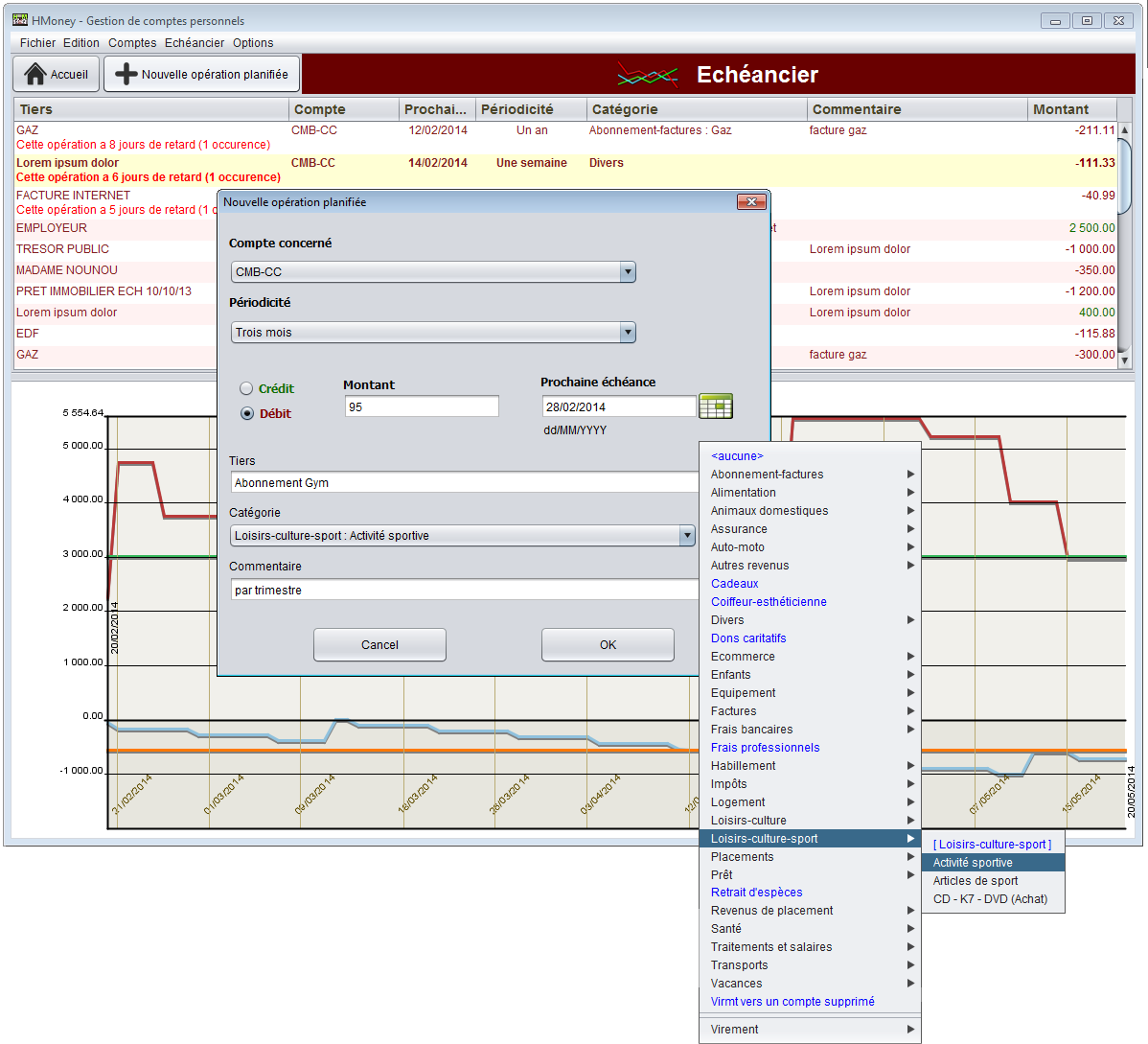Click the Accueil home icon
1148x1044 pixels.
[x=35, y=74]
